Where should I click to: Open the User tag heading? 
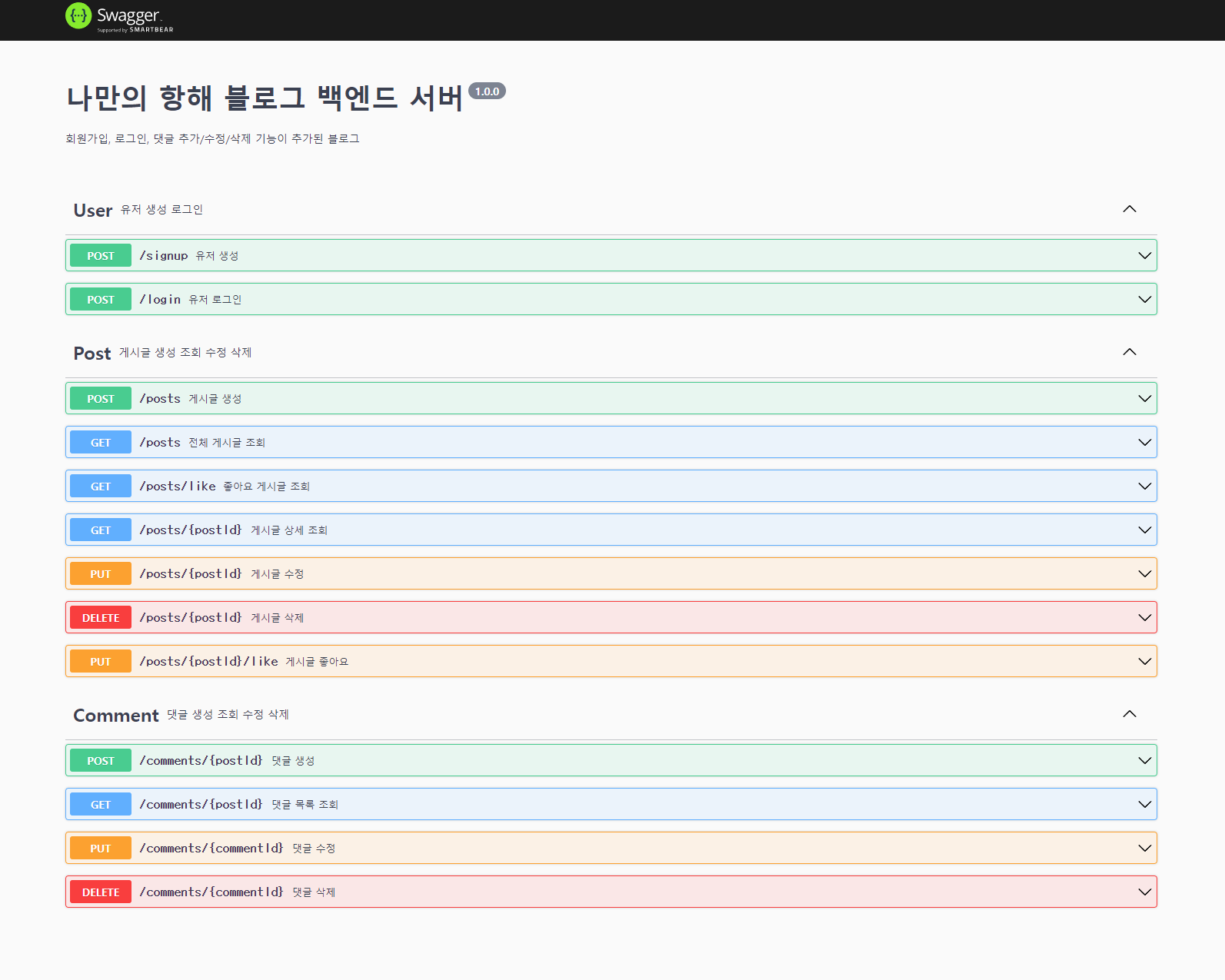pos(93,210)
